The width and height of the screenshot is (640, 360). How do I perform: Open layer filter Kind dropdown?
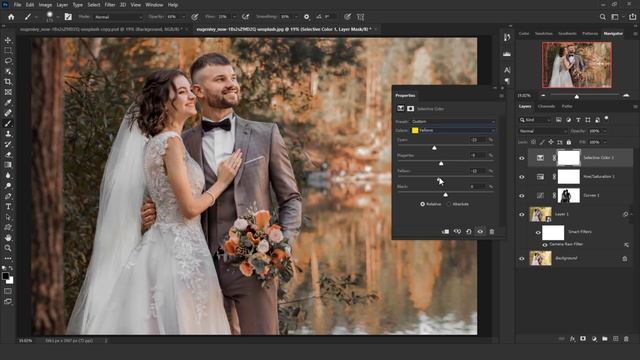point(535,120)
